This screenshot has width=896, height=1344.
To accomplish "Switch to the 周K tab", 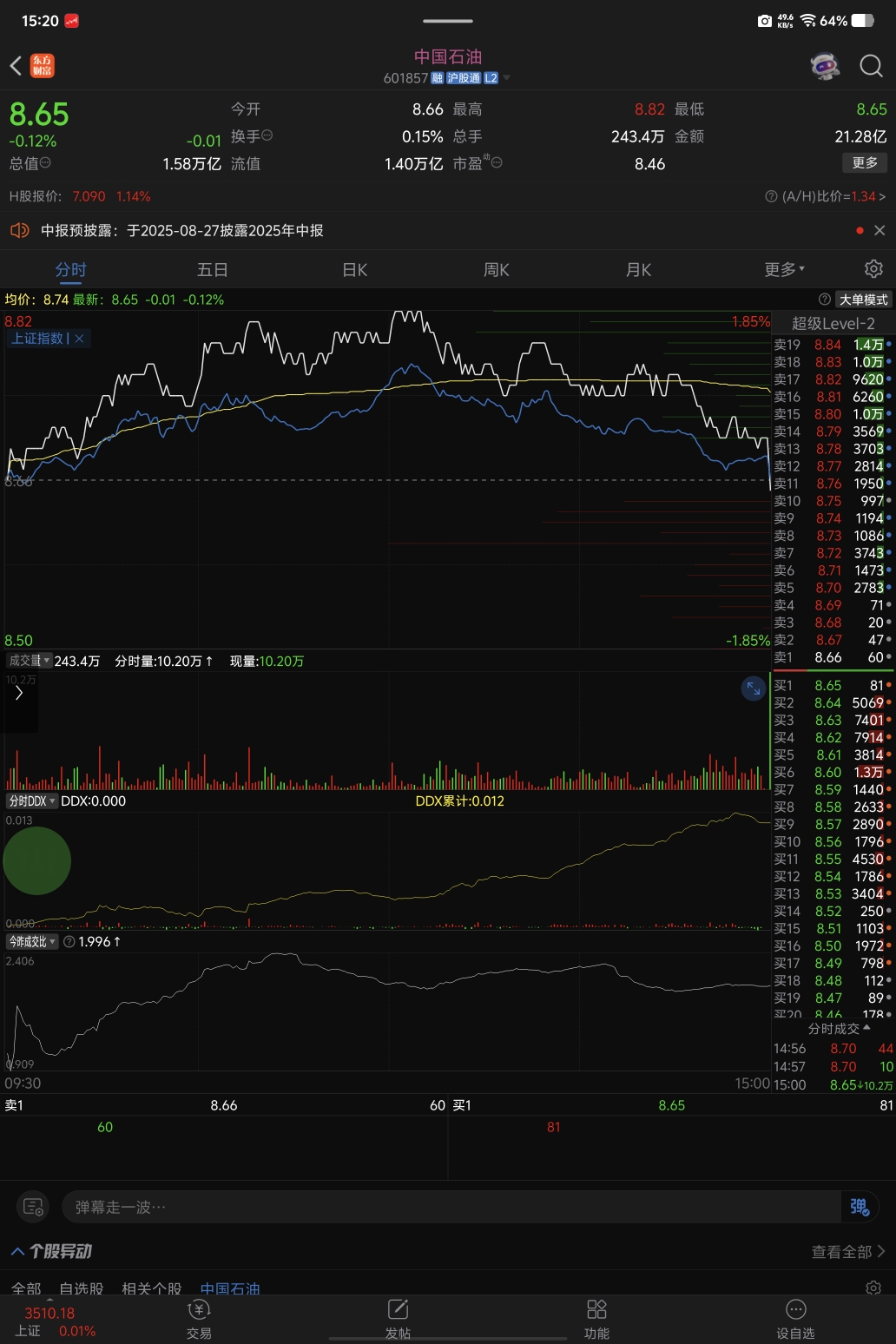I will (497, 270).
